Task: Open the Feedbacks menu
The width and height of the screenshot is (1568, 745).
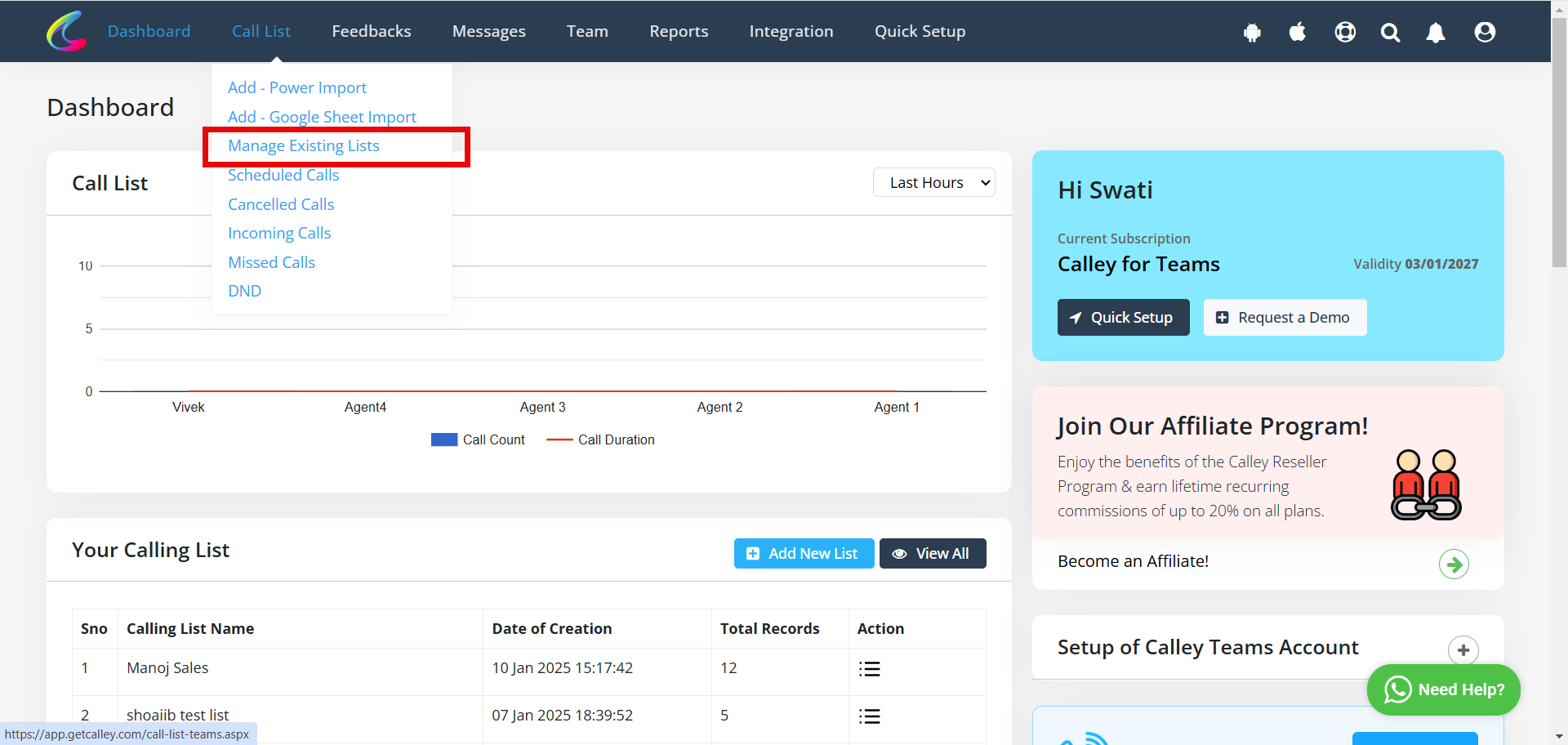Action: [372, 31]
